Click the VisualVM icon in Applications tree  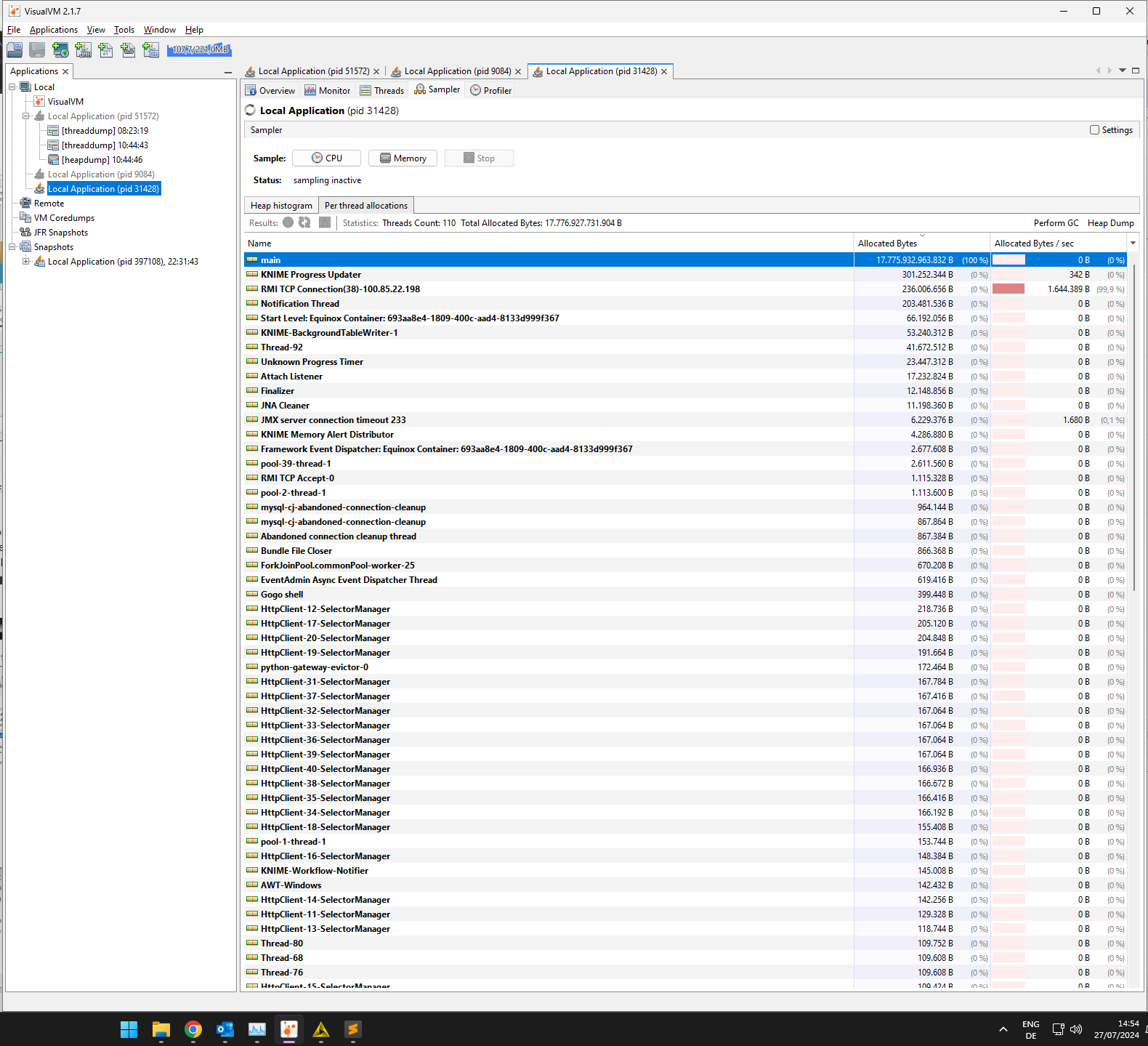tap(40, 101)
